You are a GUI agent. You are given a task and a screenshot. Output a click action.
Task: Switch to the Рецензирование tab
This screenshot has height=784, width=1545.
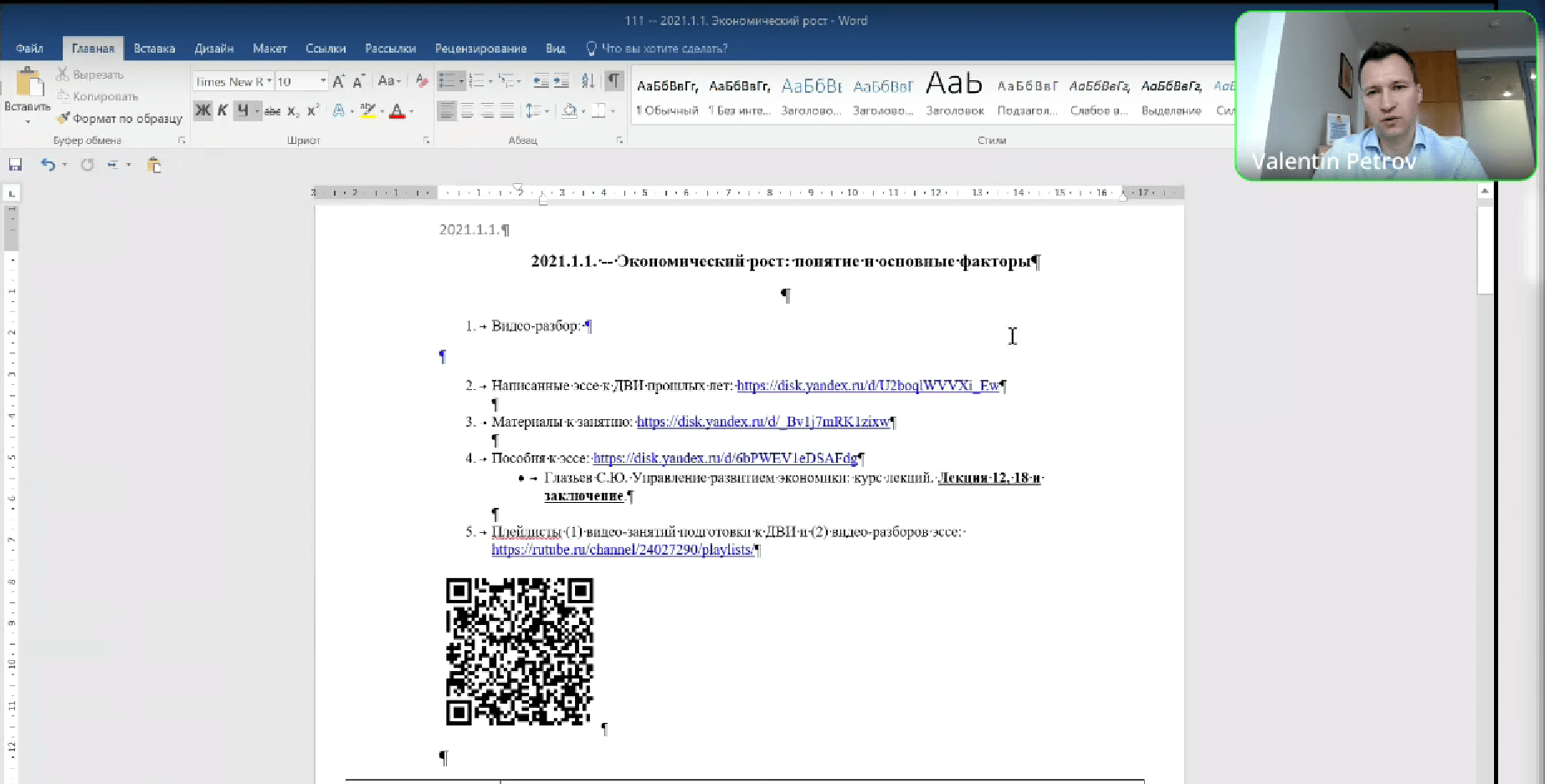pos(480,49)
